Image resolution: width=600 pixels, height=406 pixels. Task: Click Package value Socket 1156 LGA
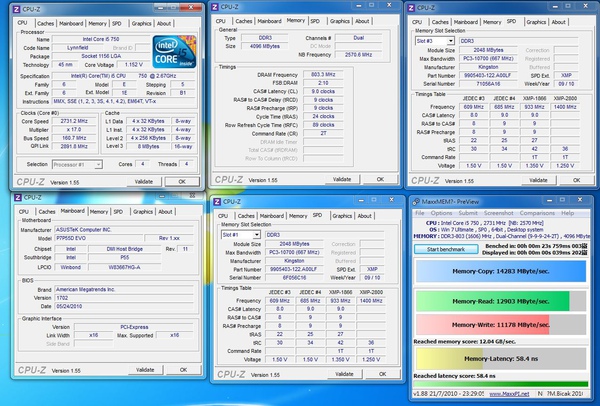[x=101, y=56]
